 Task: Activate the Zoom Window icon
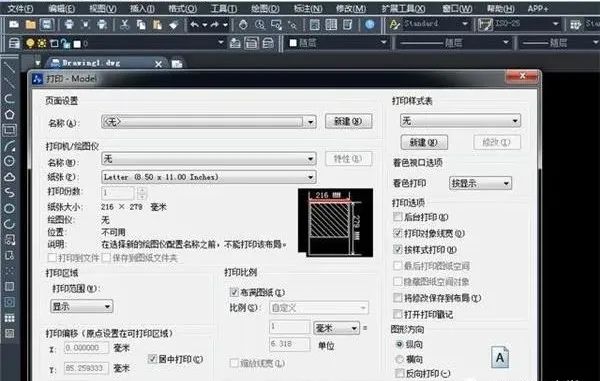coord(276,25)
